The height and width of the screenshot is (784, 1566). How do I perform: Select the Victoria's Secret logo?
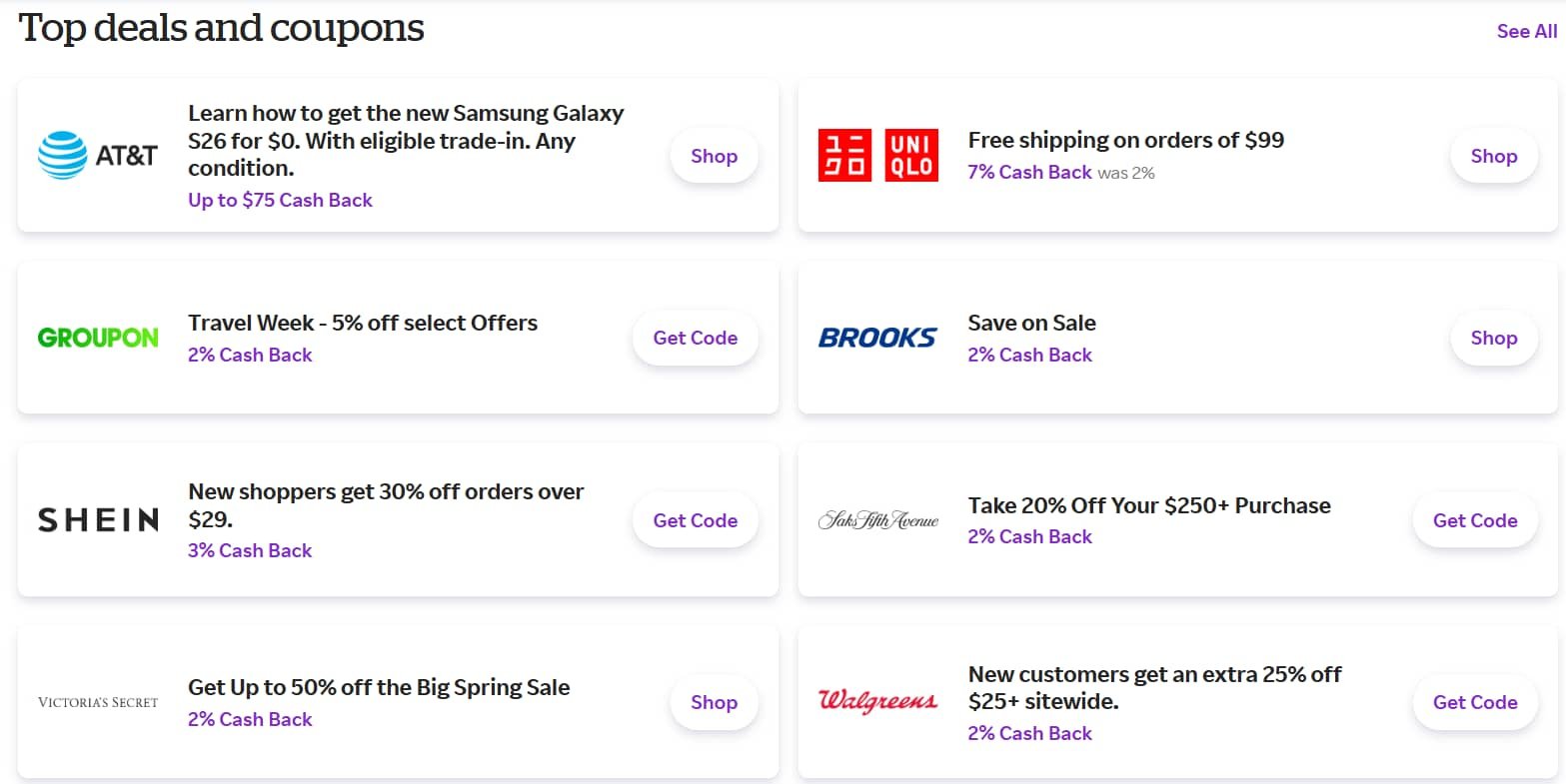(x=97, y=701)
